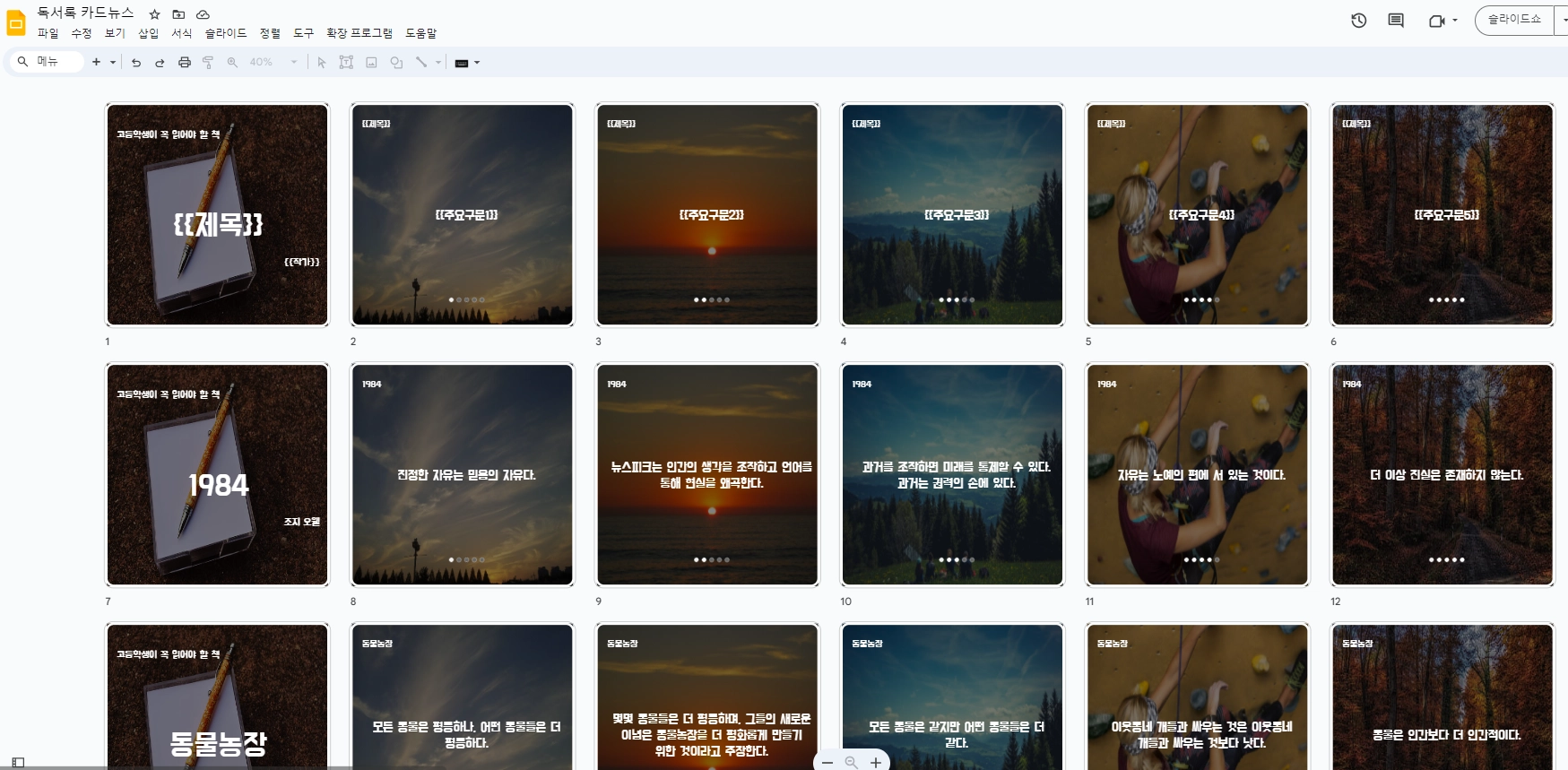The image size is (1568, 770).
Task: Redo the last undone action
Action: (160, 63)
